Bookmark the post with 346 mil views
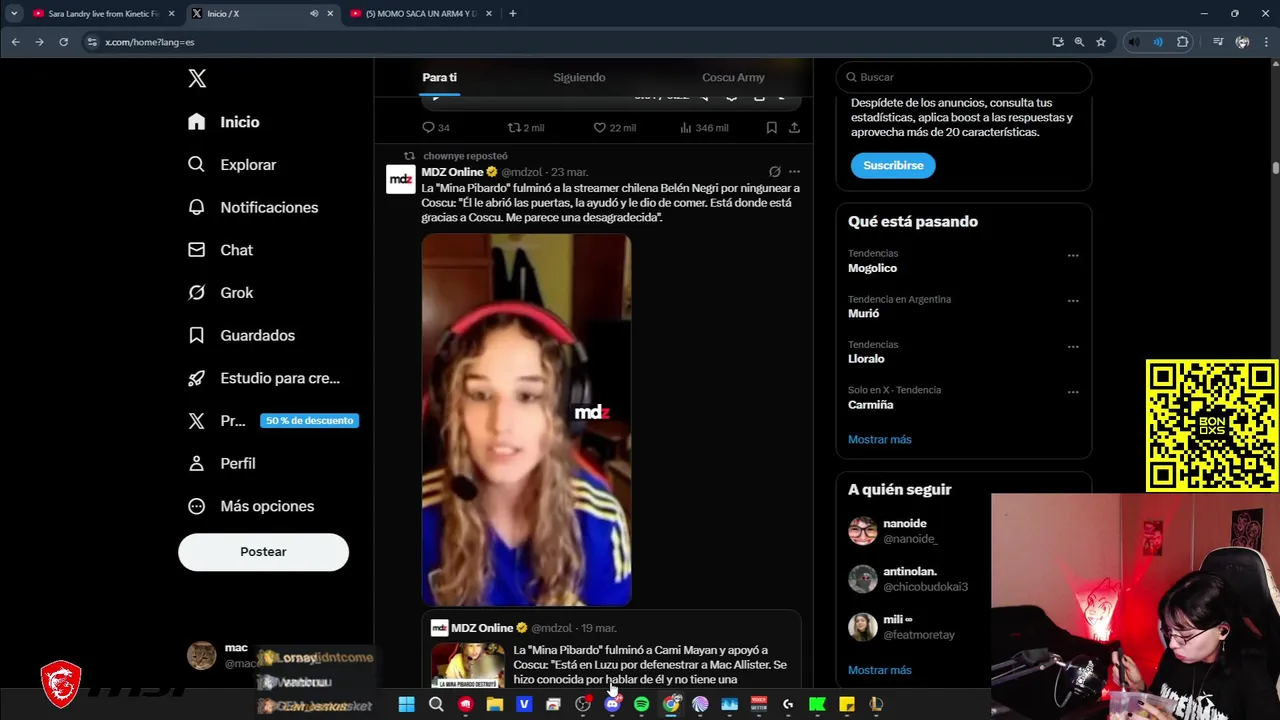This screenshot has width=1280, height=720. 771,128
